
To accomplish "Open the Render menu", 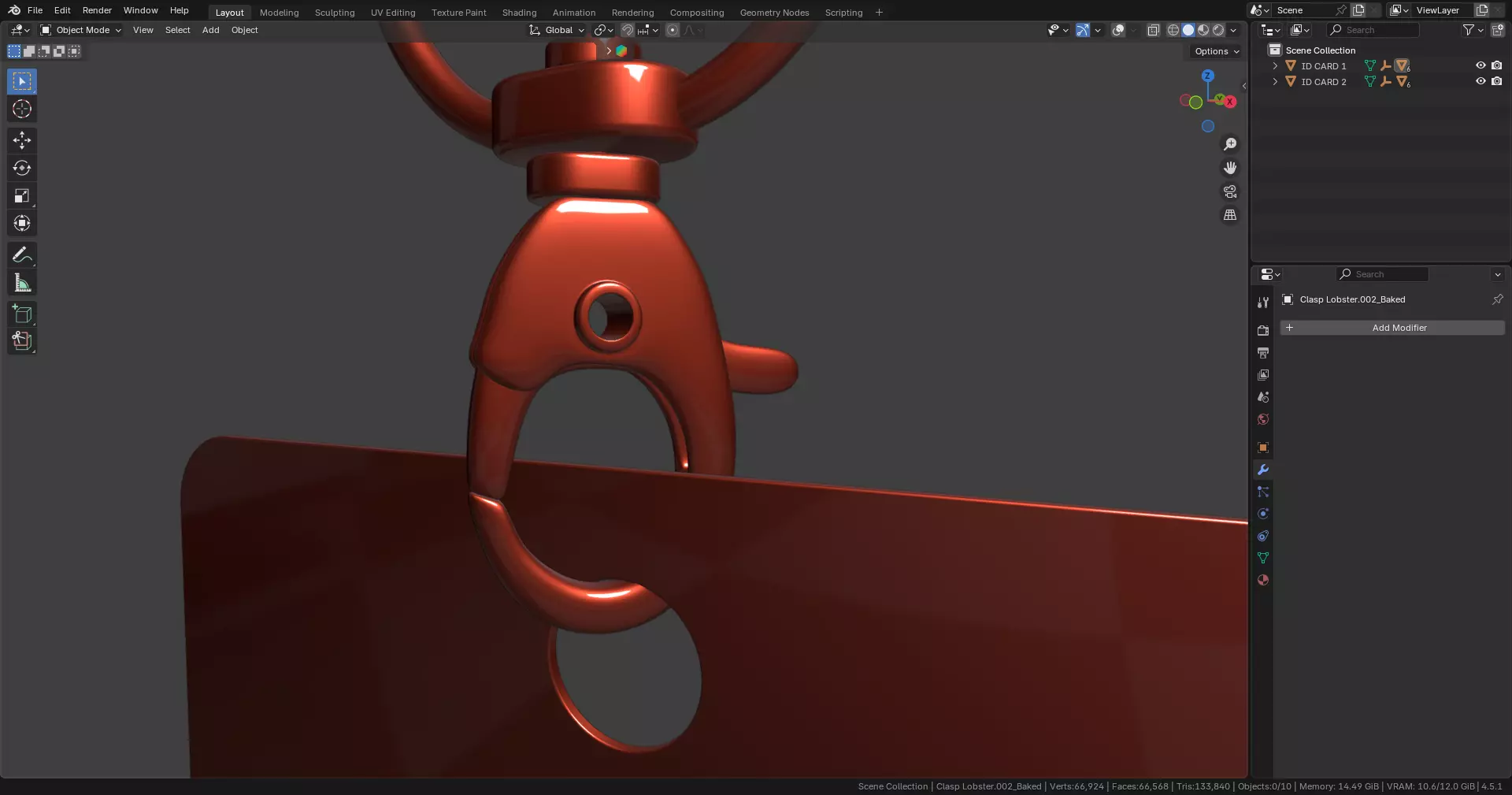I will click(x=97, y=10).
